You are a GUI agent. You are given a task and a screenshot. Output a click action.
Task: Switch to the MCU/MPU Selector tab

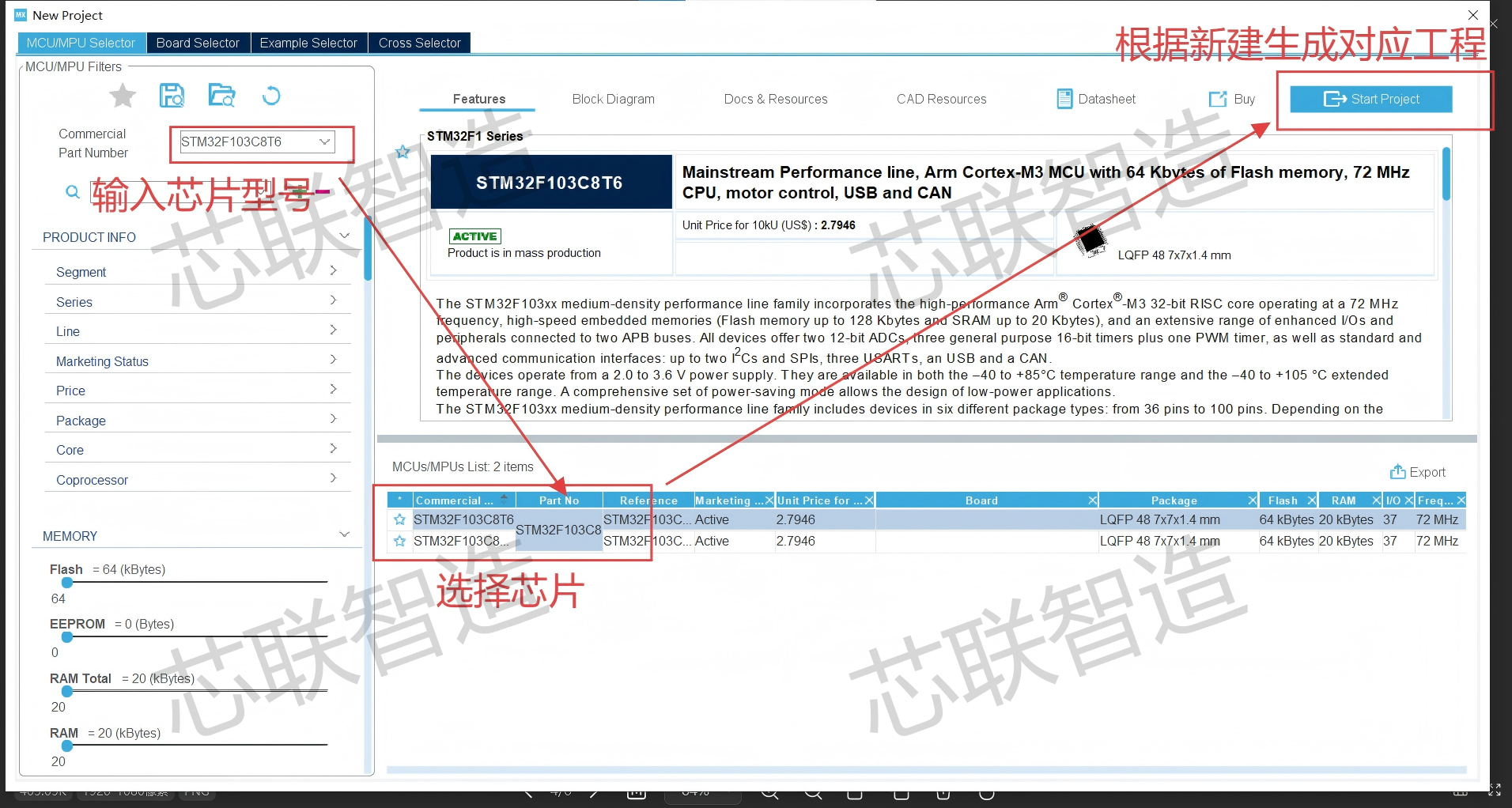pyautogui.click(x=81, y=43)
